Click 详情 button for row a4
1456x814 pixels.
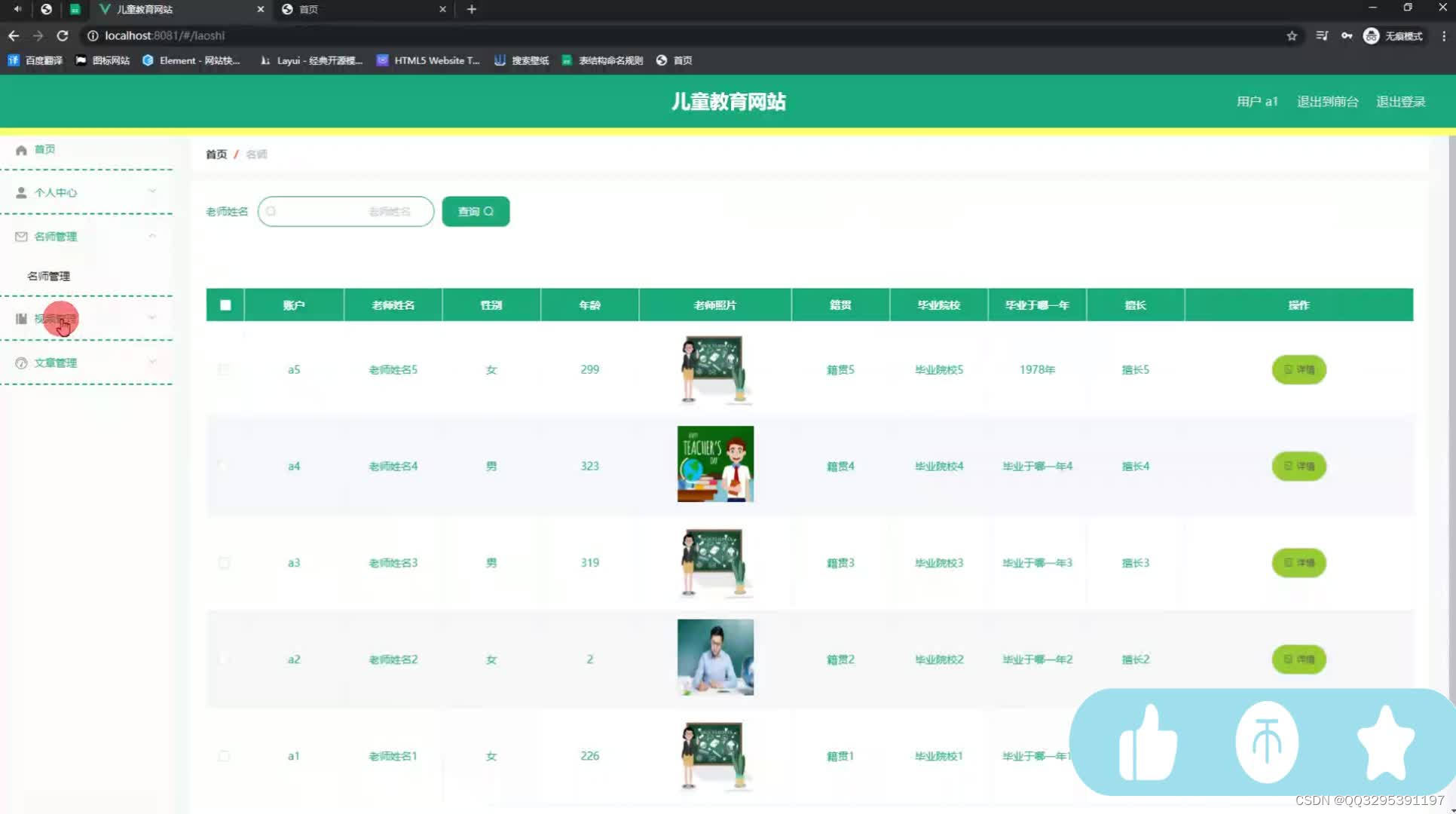[1298, 466]
